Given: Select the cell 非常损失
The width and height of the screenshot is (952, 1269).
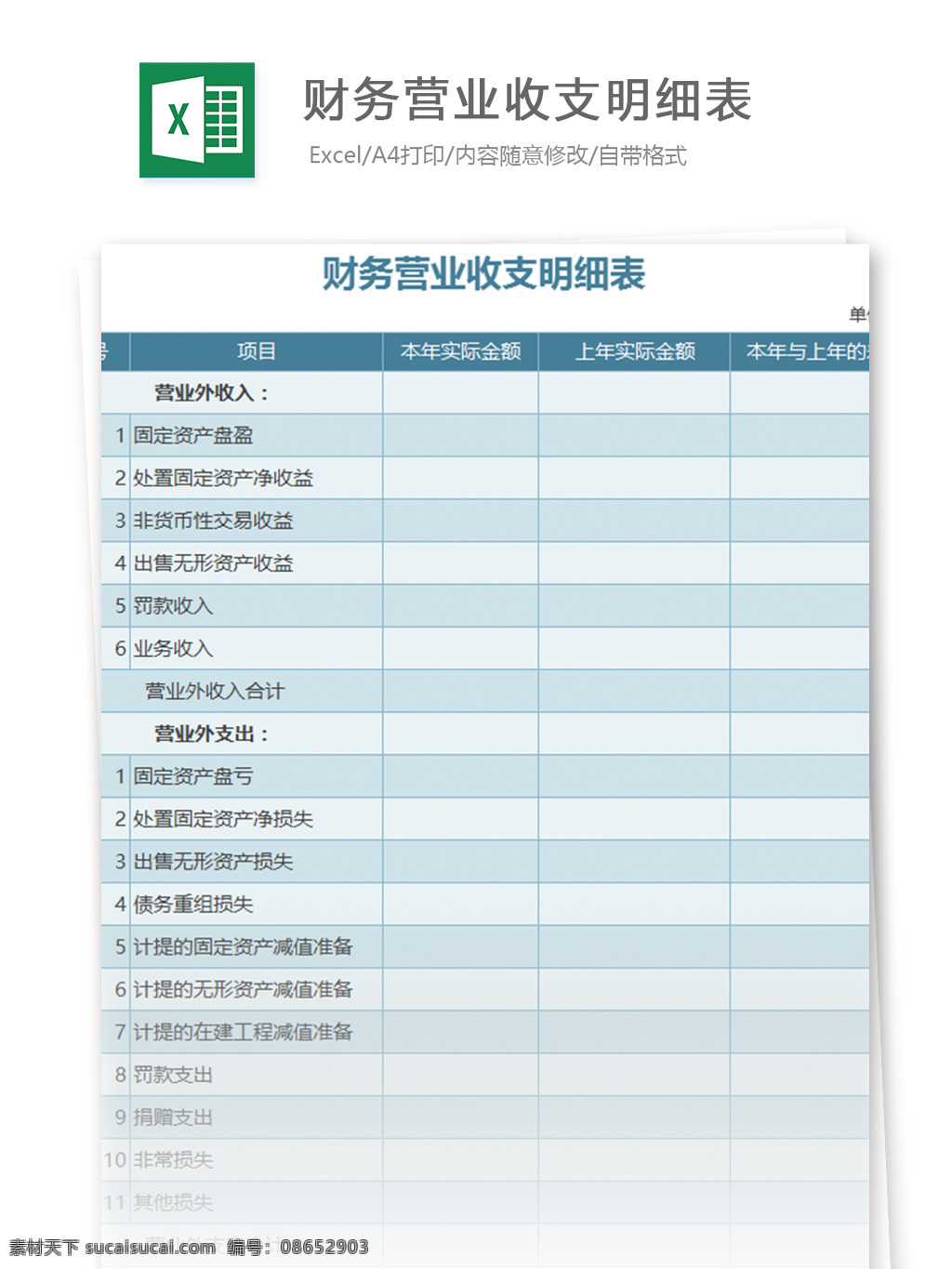Looking at the screenshot, I should click(x=256, y=1160).
